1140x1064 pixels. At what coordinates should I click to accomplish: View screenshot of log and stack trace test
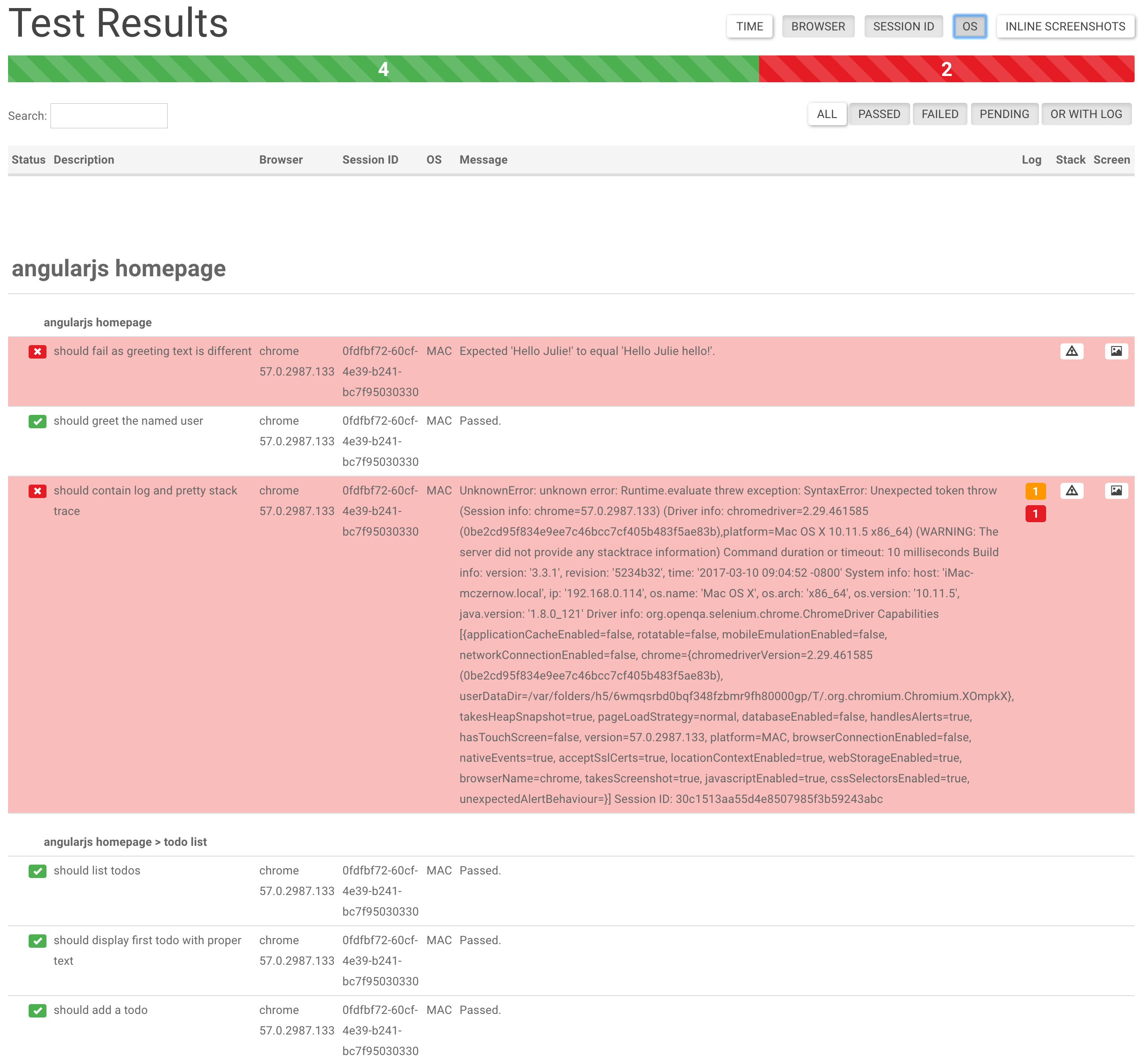[x=1116, y=490]
